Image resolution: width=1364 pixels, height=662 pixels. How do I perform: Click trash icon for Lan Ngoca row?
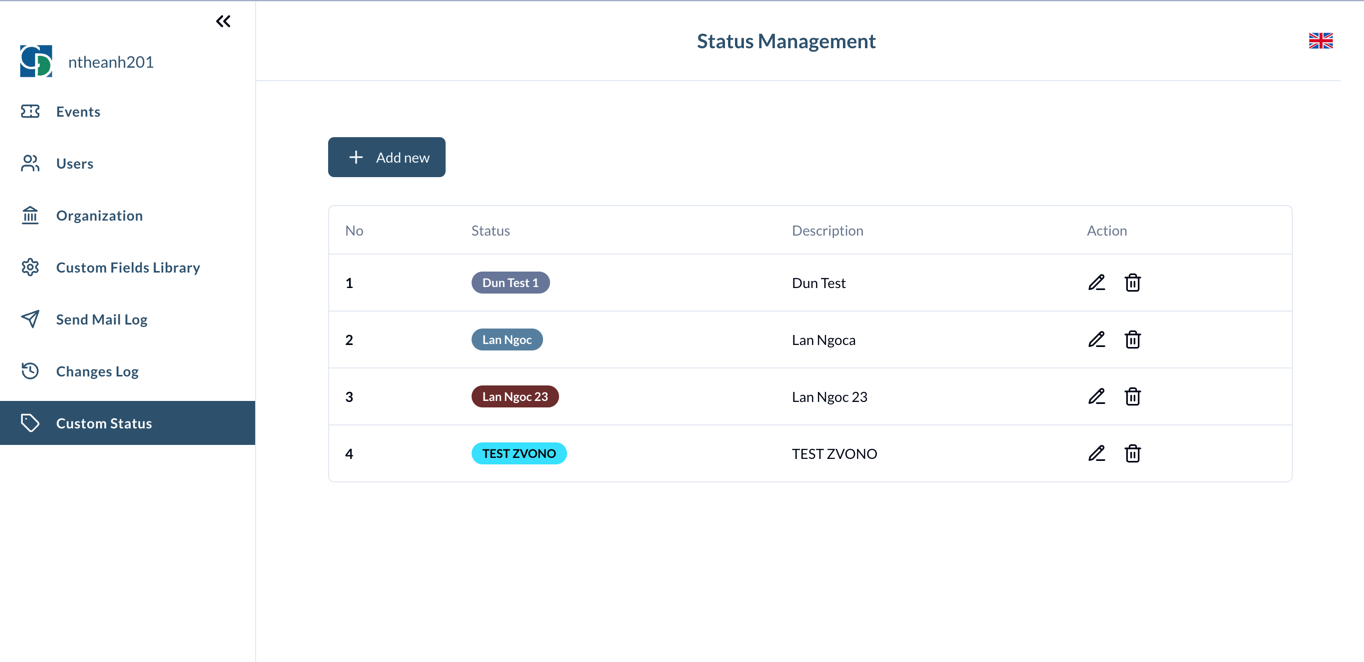(x=1132, y=340)
